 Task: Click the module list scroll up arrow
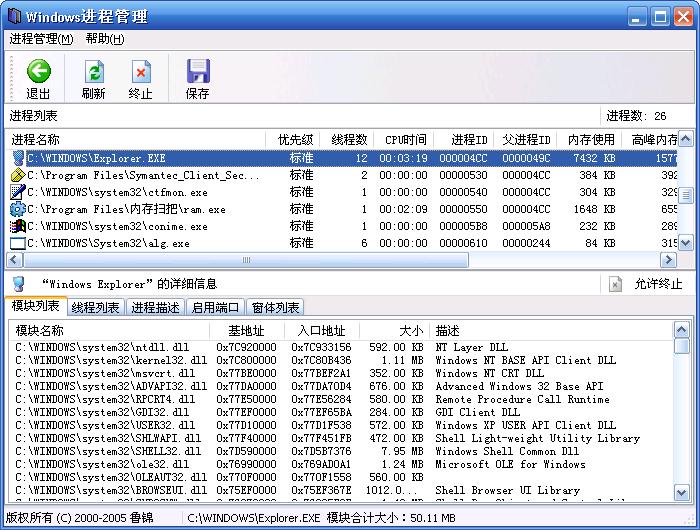pos(682,330)
